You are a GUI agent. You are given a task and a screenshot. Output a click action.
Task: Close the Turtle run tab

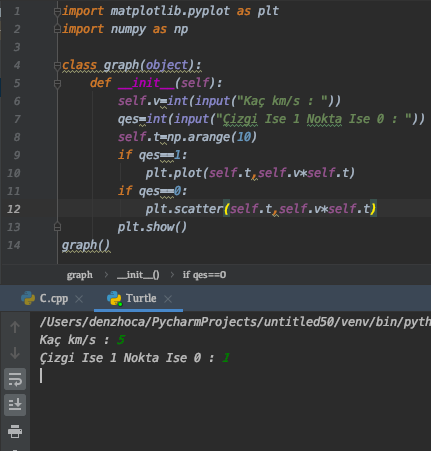168,299
